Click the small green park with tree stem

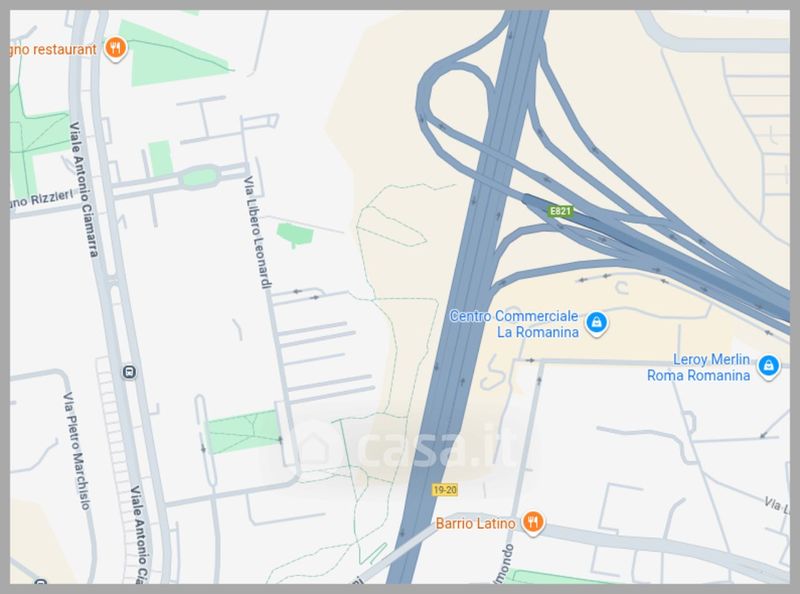coord(295,235)
